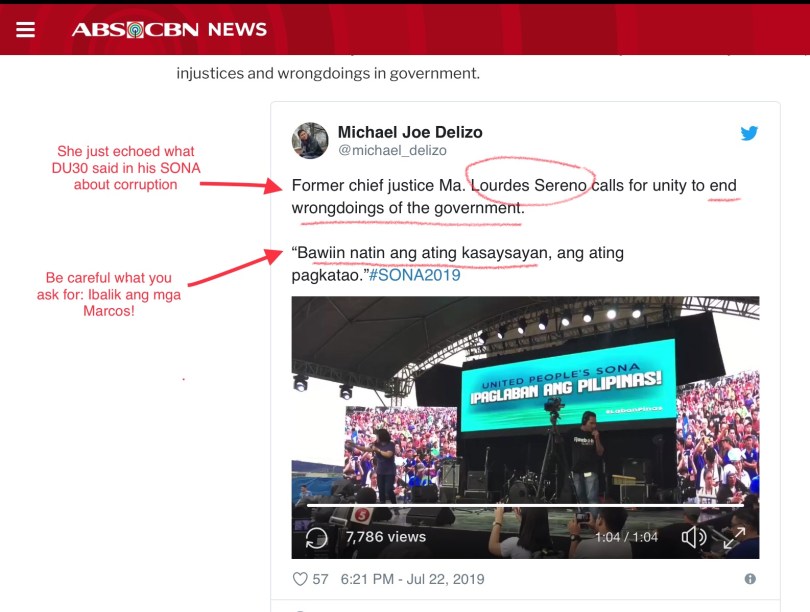Mute the video with the speaker icon
Screen dimensions: 810x612
[693, 538]
